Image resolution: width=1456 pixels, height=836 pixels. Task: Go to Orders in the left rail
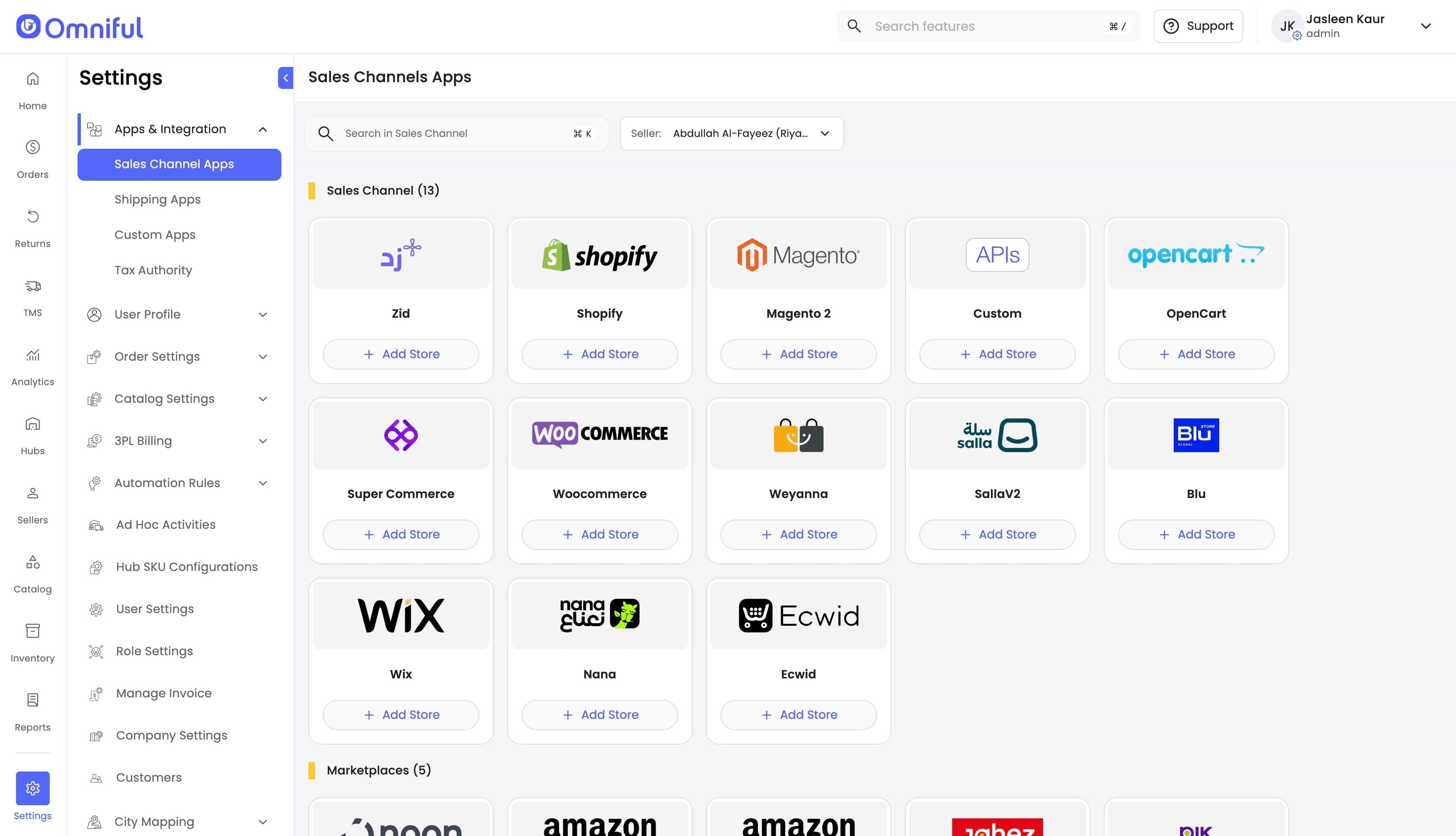[33, 159]
